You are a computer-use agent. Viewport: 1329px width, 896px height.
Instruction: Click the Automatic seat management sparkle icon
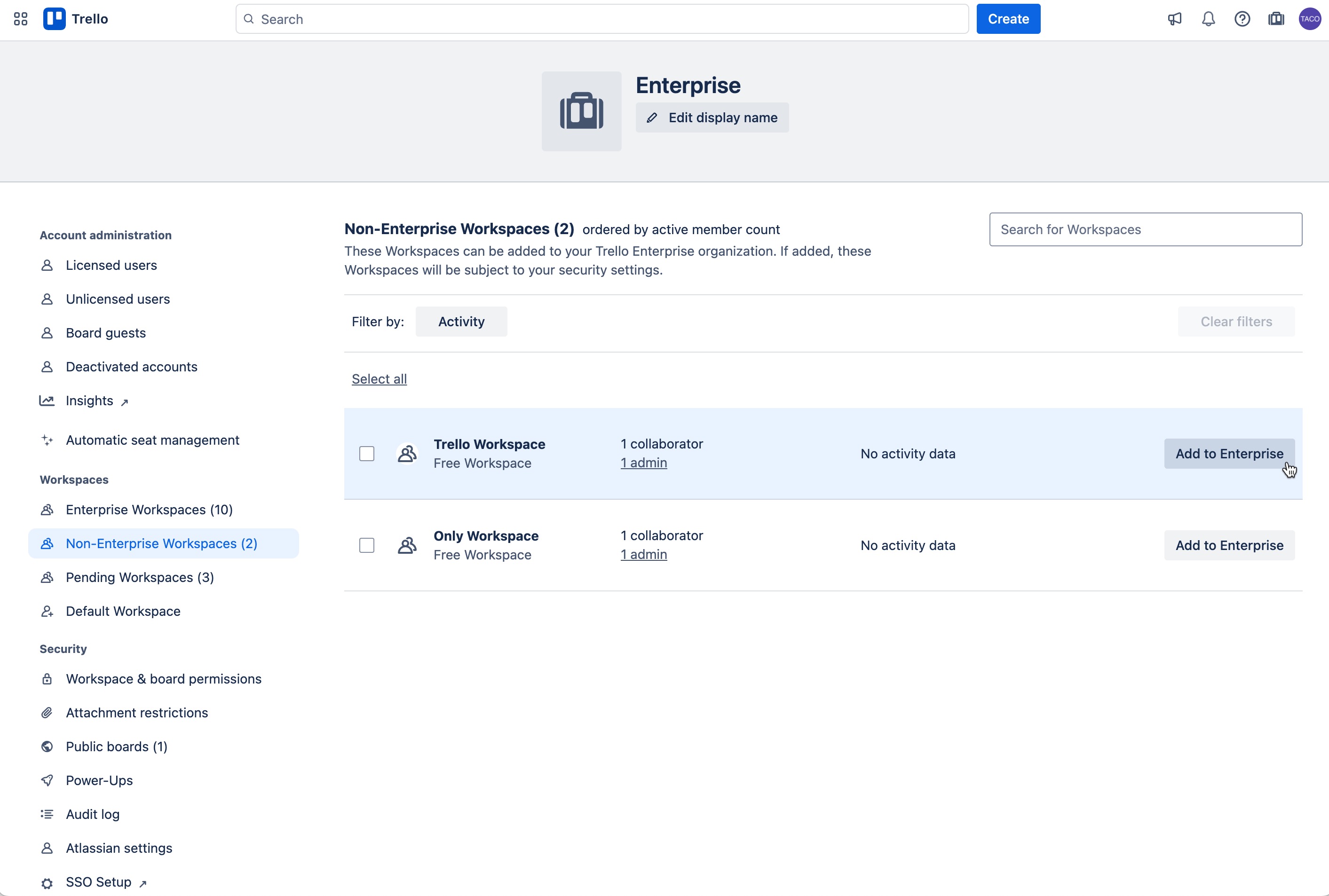[x=47, y=440]
